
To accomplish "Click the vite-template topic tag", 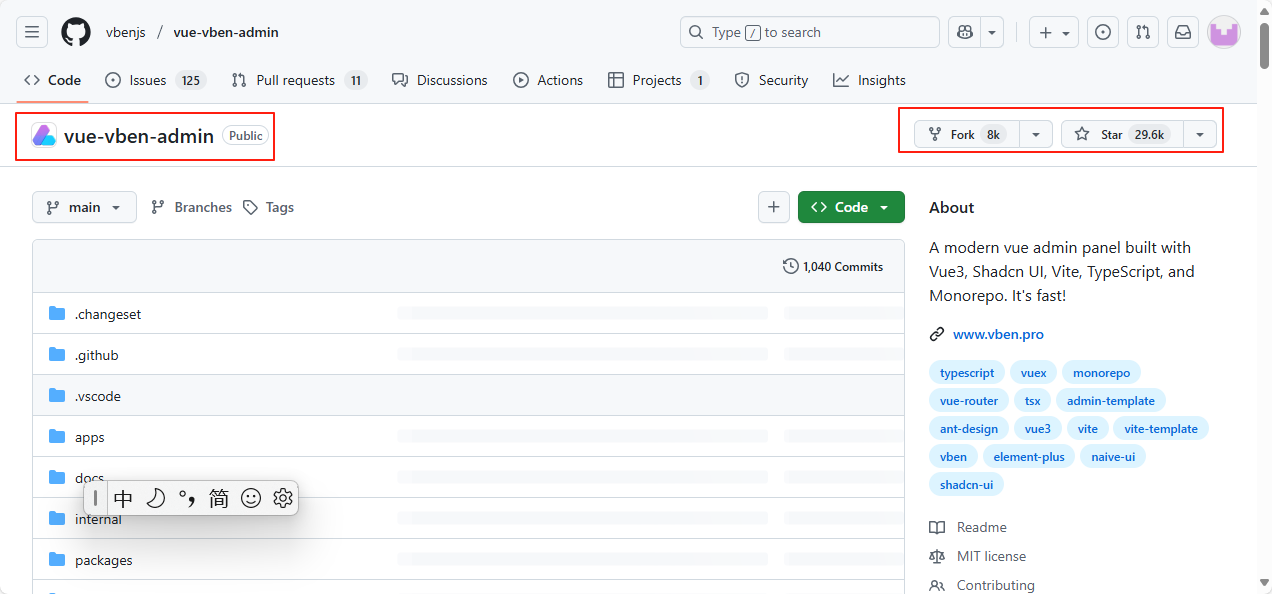I will click(1160, 429).
